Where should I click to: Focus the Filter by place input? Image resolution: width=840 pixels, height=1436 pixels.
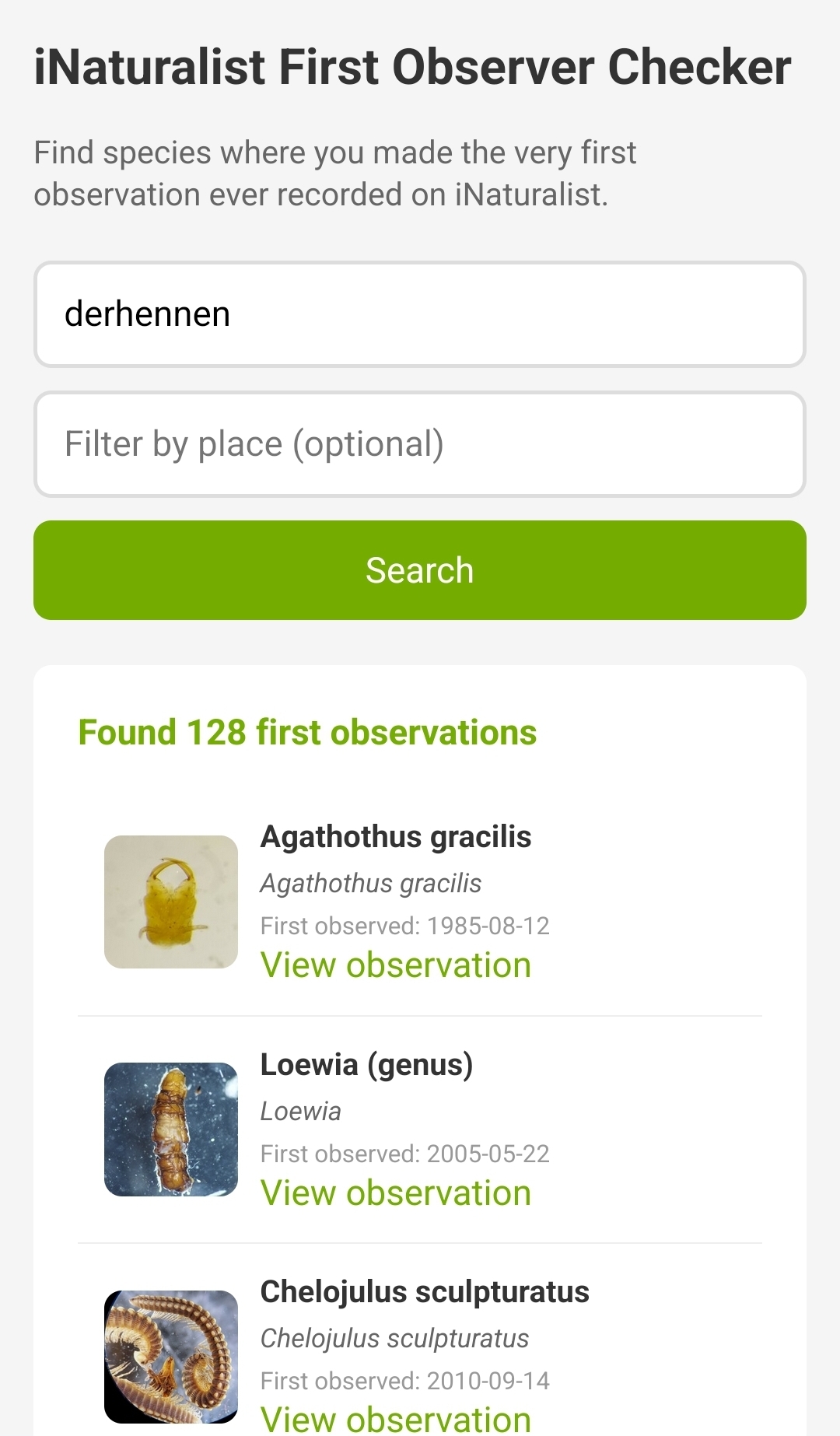tap(420, 444)
